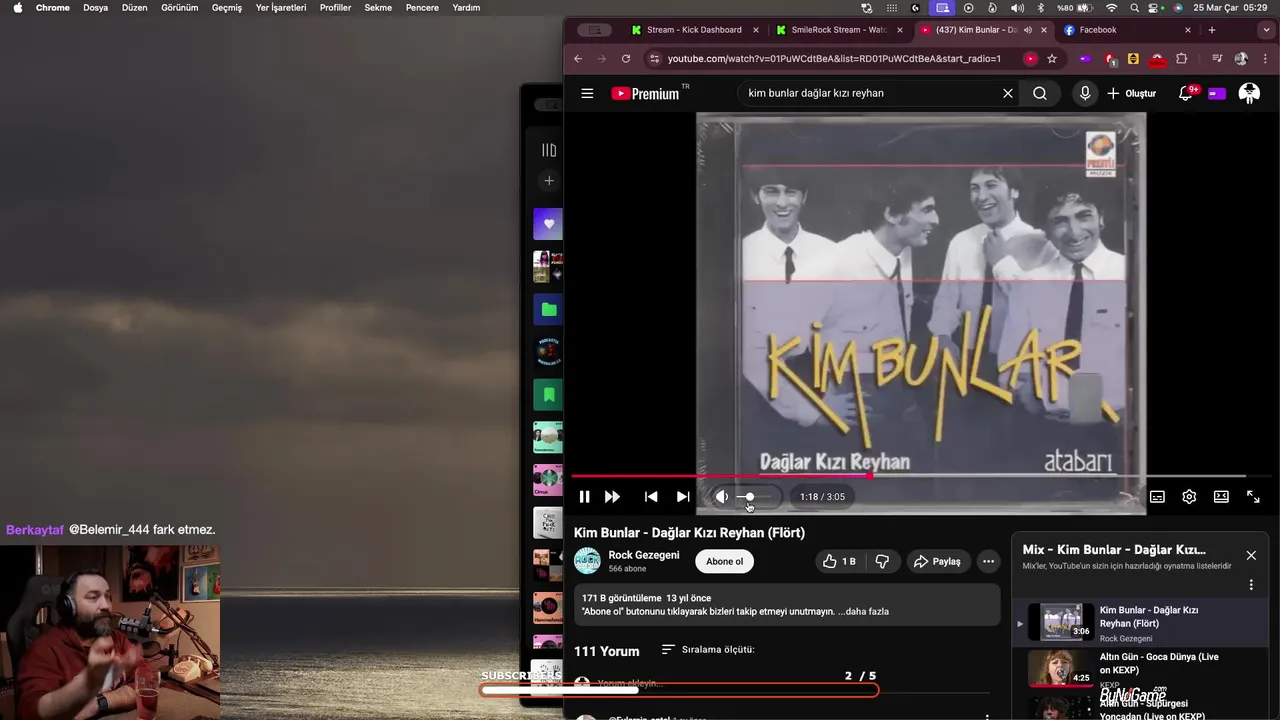Click the Oluştur create button
This screenshot has height=720, width=1280.
(x=1131, y=93)
